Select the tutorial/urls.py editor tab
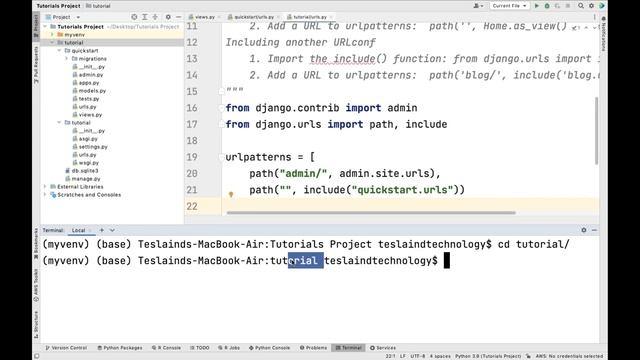This screenshot has width=640, height=360. (x=310, y=17)
